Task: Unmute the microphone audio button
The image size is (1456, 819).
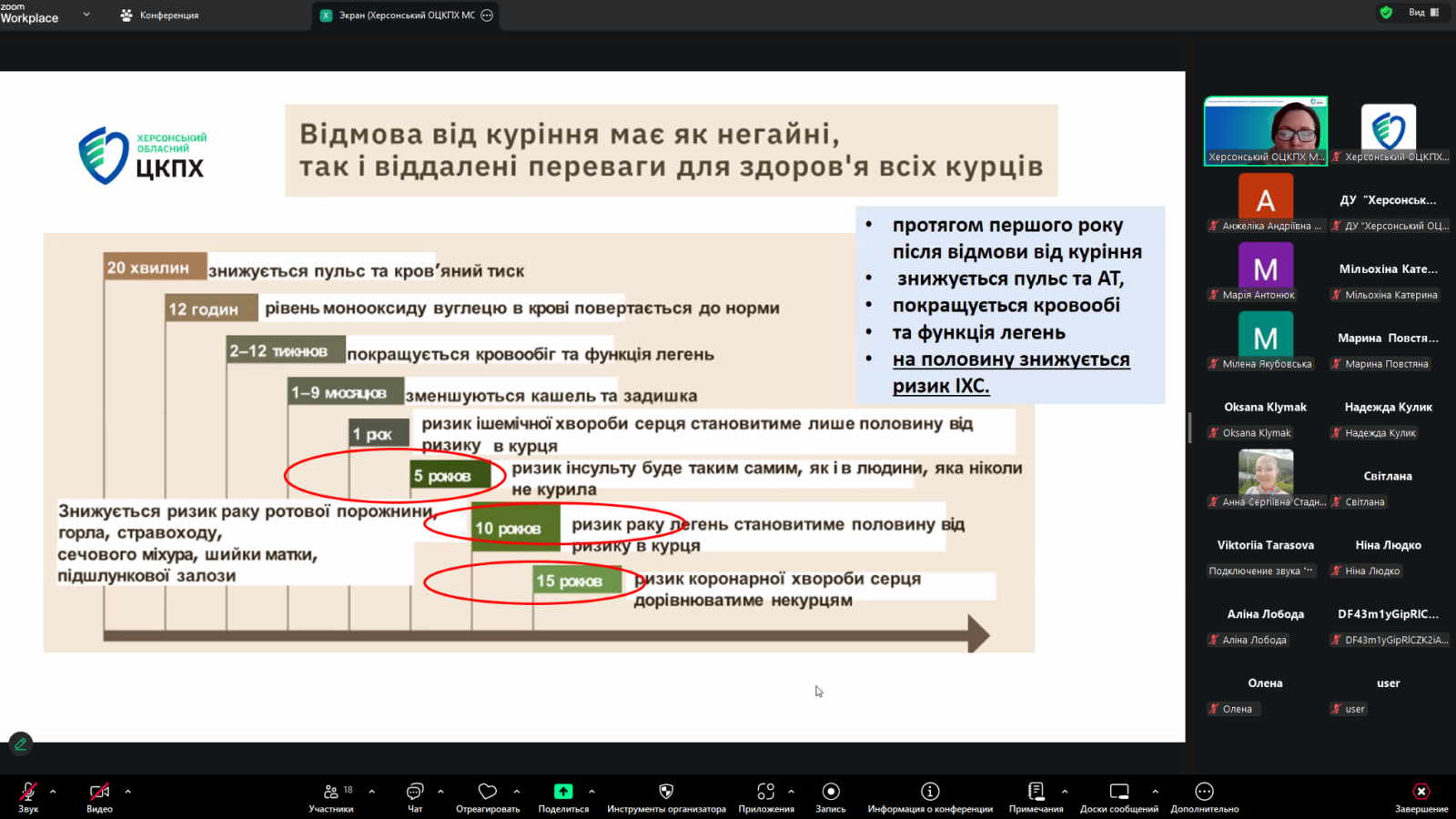Action: pyautogui.click(x=28, y=792)
